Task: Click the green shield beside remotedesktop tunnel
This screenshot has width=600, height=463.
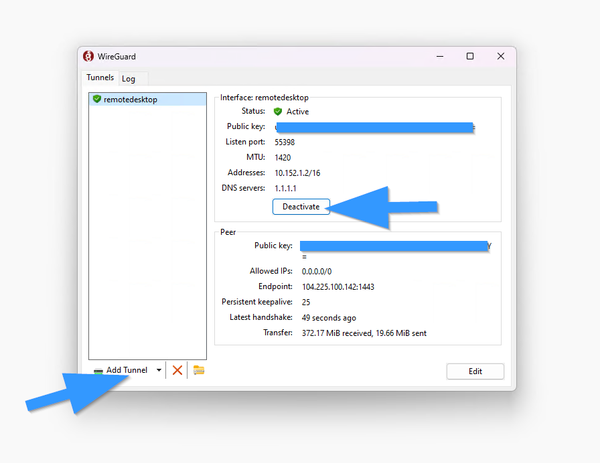Action: coord(97,99)
